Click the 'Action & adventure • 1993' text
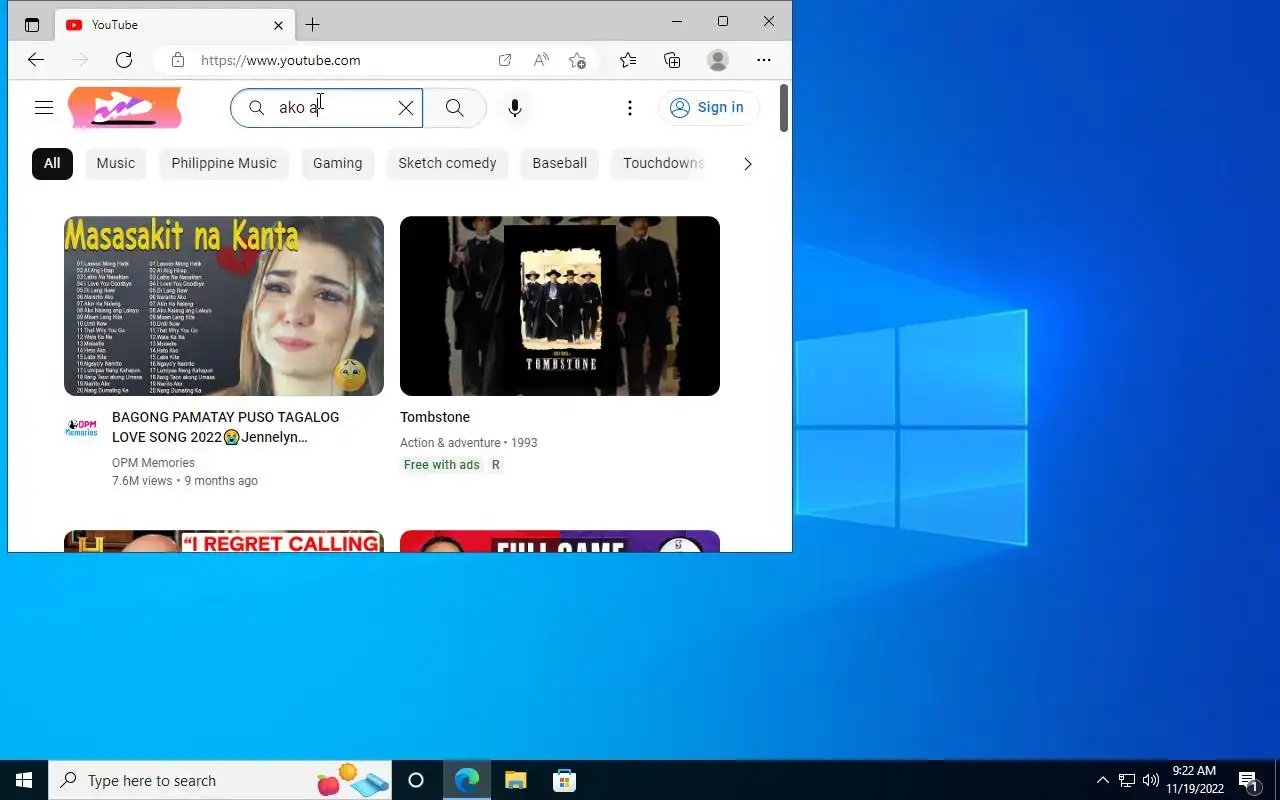The height and width of the screenshot is (800, 1280). click(x=469, y=443)
